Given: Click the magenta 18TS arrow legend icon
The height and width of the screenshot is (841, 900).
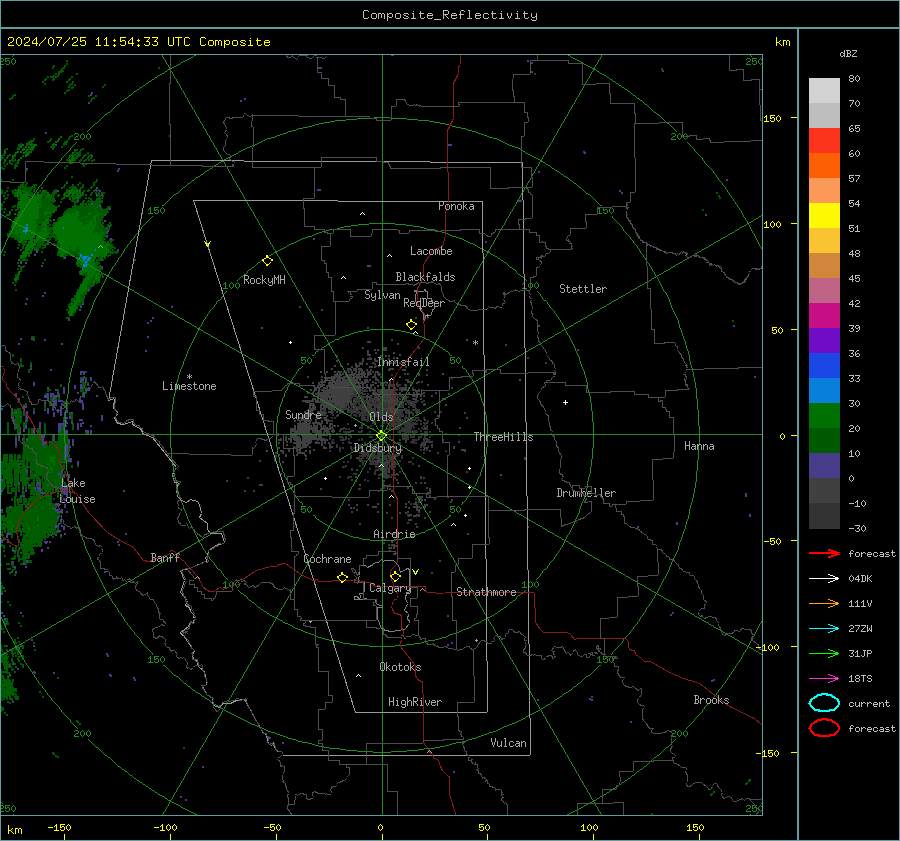Looking at the screenshot, I should coord(824,679).
